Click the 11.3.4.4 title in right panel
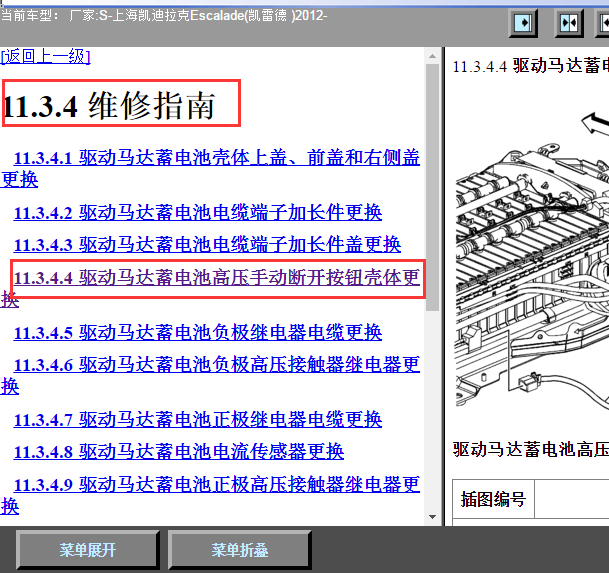 point(531,66)
